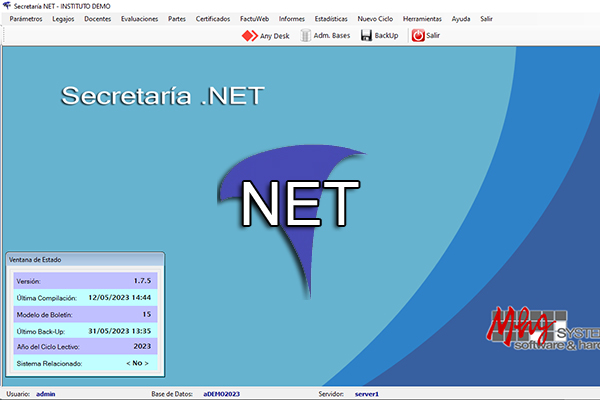This screenshot has width=600, height=400.
Task: Click the Secretaría NET title bar app icon
Action: (7, 5)
